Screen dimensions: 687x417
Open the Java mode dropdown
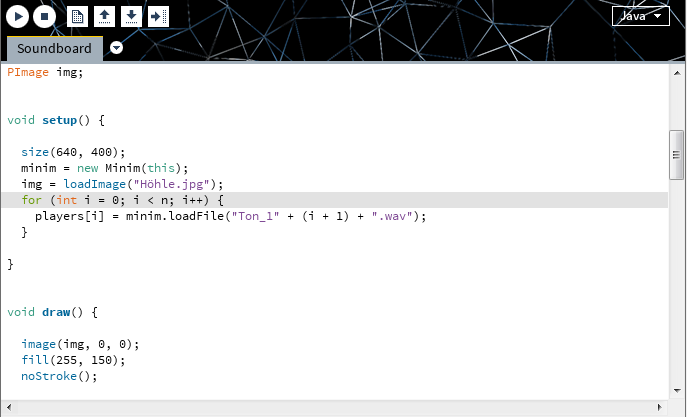pyautogui.click(x=641, y=16)
